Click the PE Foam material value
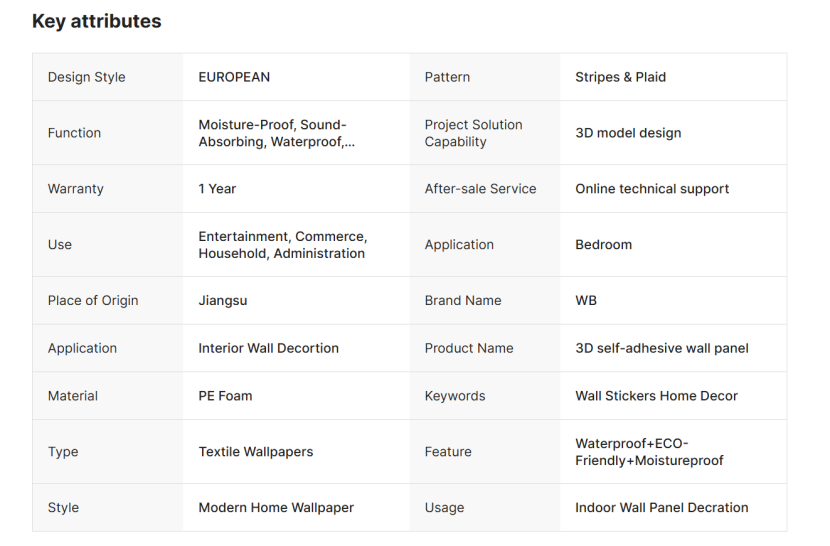 click(x=225, y=396)
